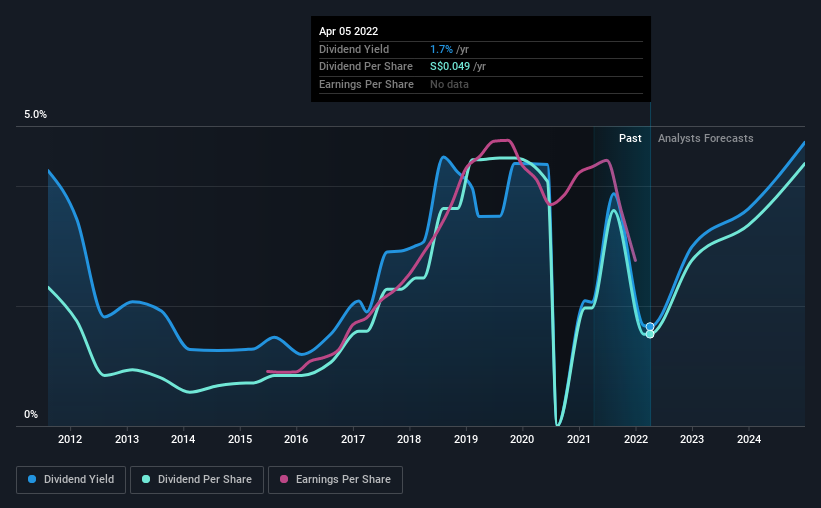
Task: Click the 2023 x-axis label
Action: point(692,439)
